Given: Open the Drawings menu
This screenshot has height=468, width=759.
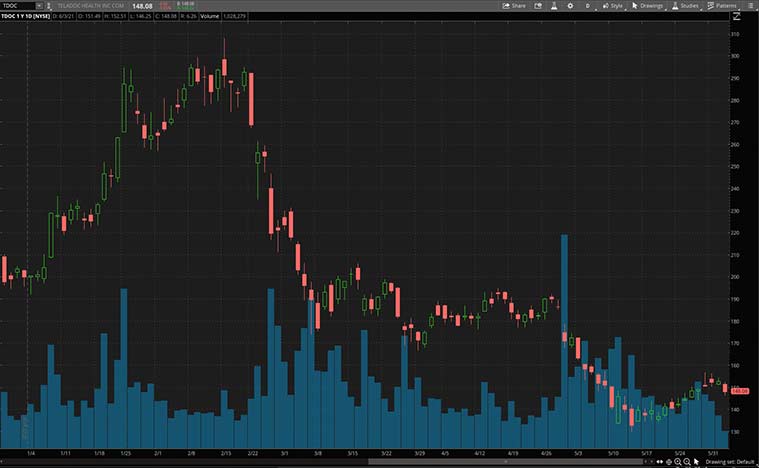Looking at the screenshot, I should (x=648, y=6).
